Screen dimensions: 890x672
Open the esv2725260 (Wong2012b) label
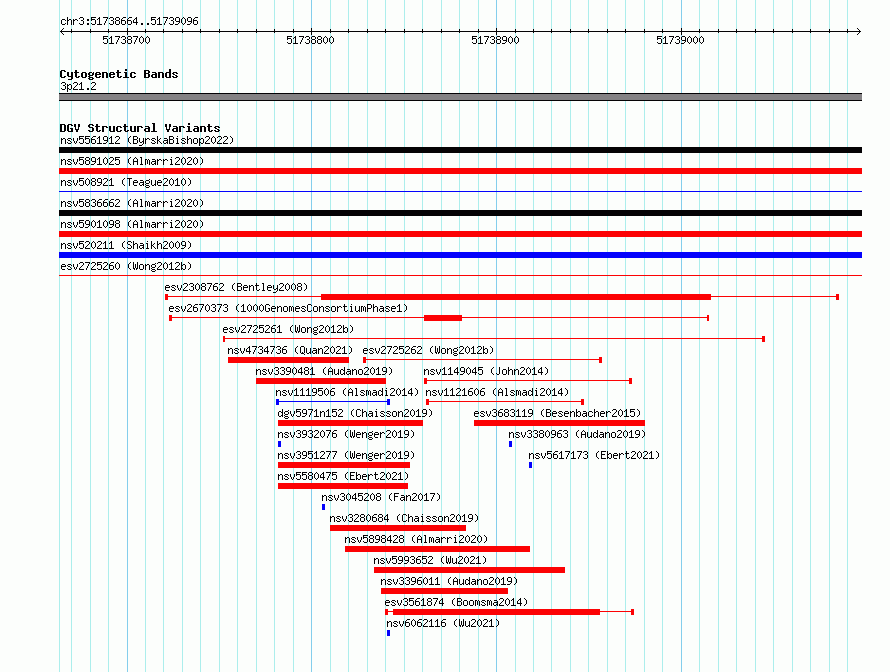[126, 266]
